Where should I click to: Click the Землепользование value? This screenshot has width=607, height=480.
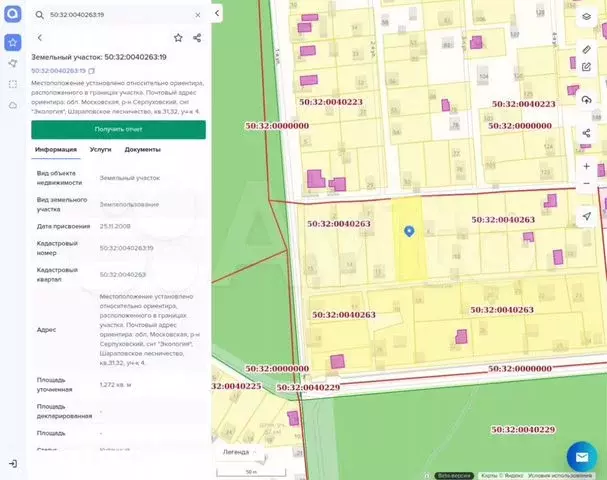(x=129, y=204)
